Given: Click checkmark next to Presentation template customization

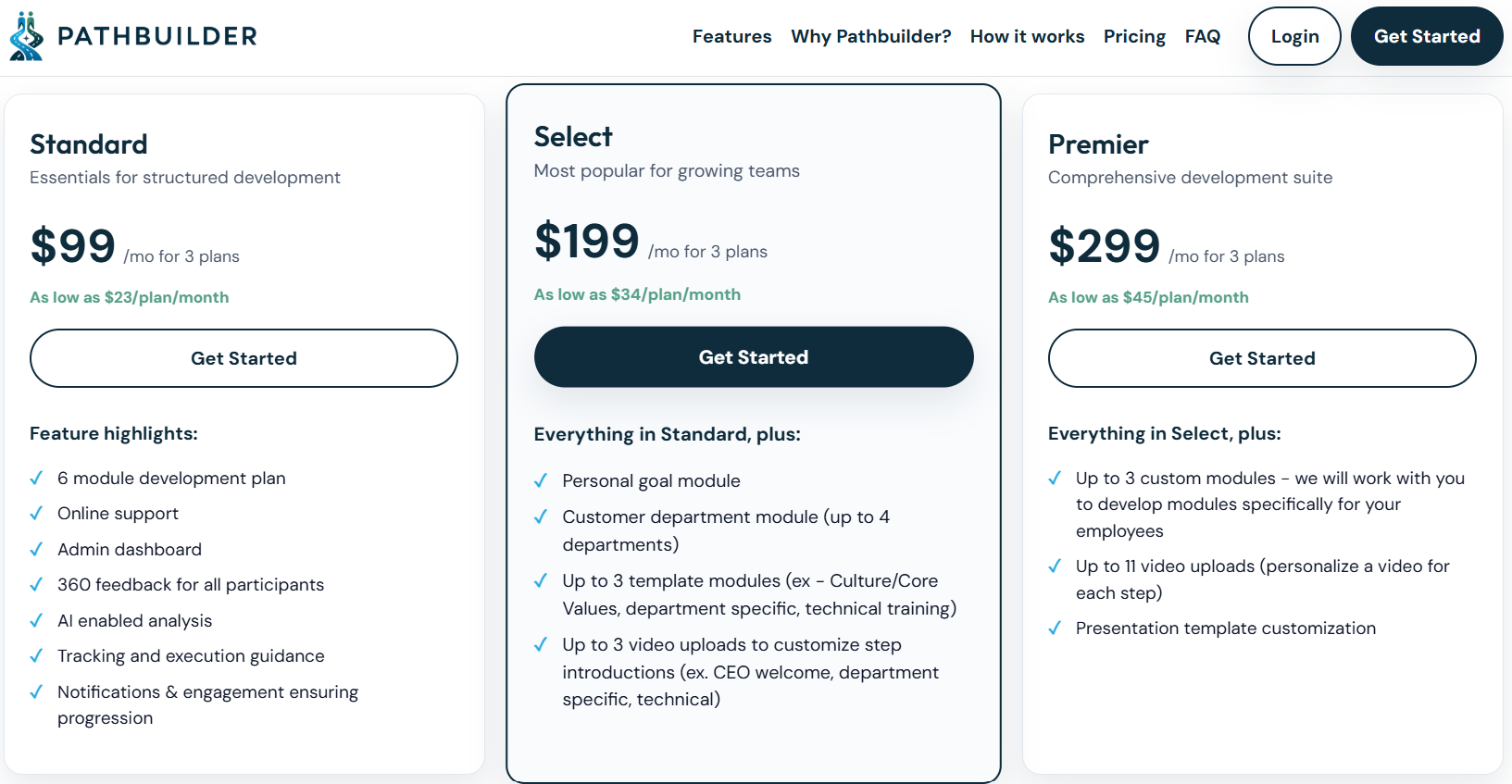Looking at the screenshot, I should pos(1055,628).
